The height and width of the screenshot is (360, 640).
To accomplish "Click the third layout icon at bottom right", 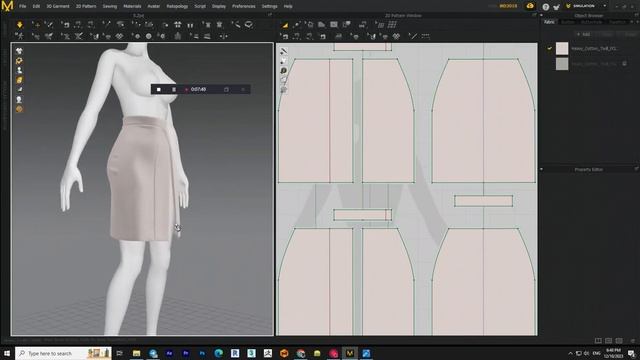I will coord(619,340).
